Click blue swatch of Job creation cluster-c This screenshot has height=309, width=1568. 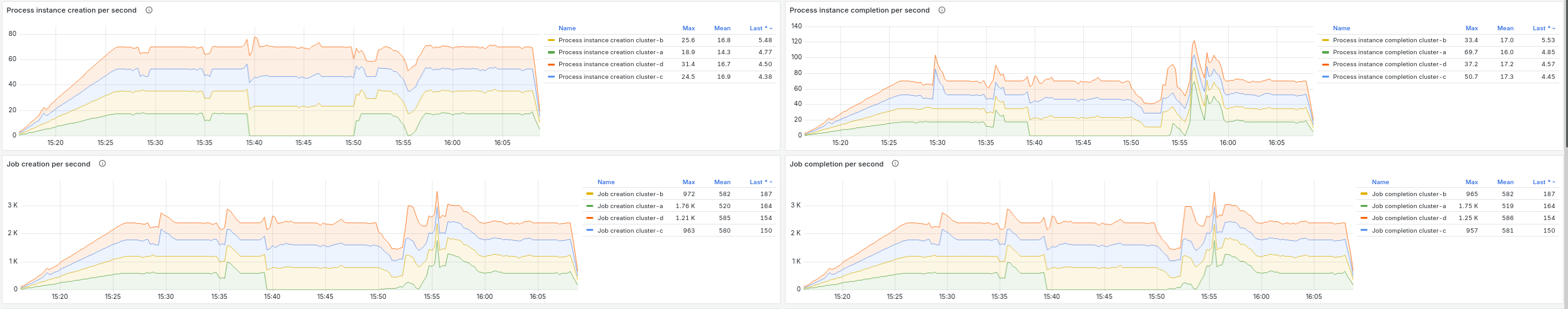pos(590,231)
